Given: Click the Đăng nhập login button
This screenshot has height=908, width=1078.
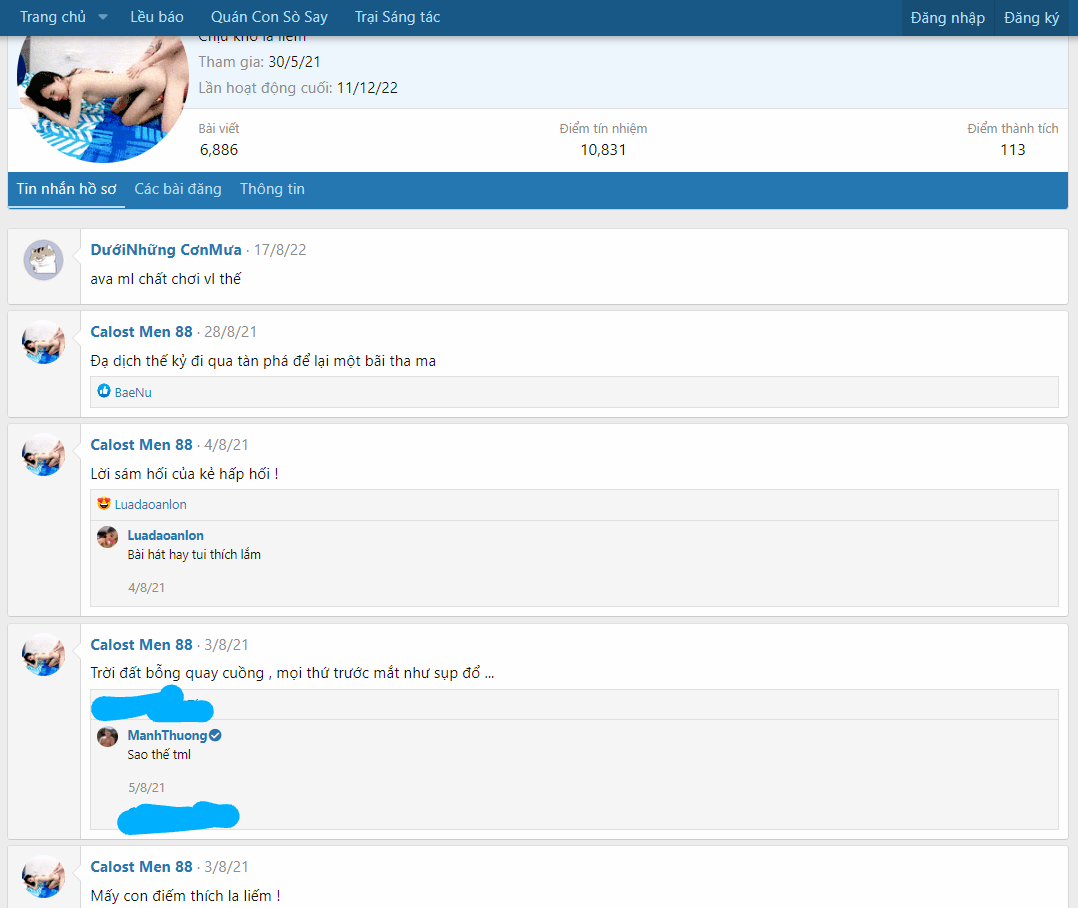Looking at the screenshot, I should click(x=947, y=18).
